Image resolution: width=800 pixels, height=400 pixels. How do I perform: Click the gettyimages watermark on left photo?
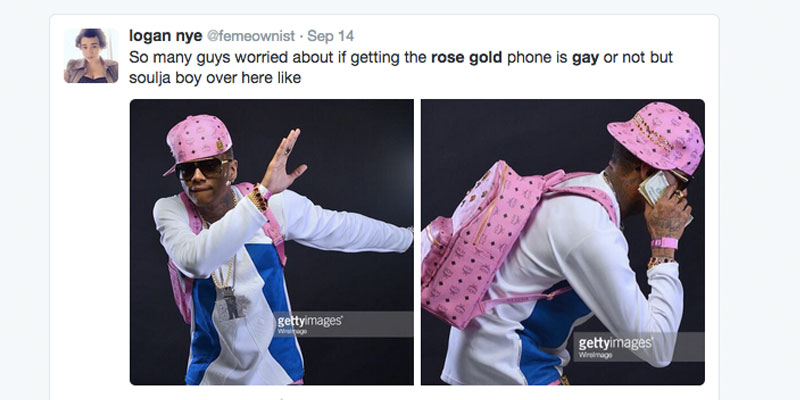tap(309, 321)
